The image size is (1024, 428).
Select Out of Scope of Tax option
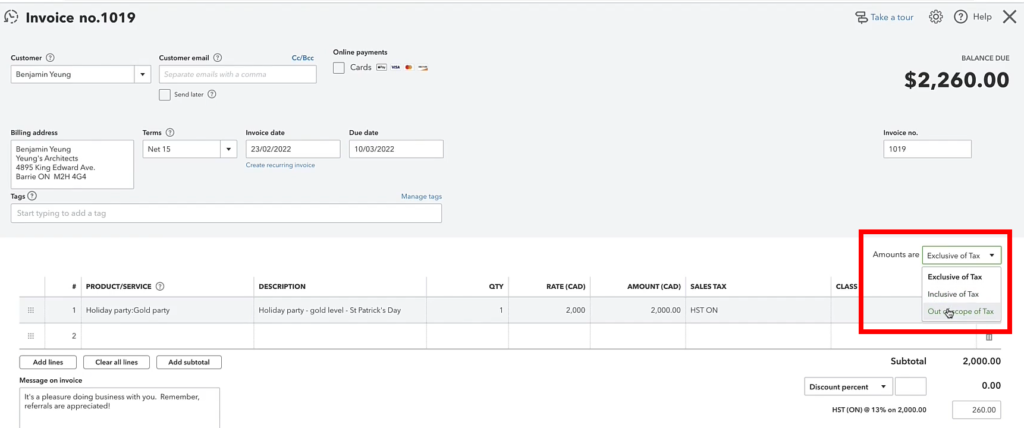(x=961, y=312)
